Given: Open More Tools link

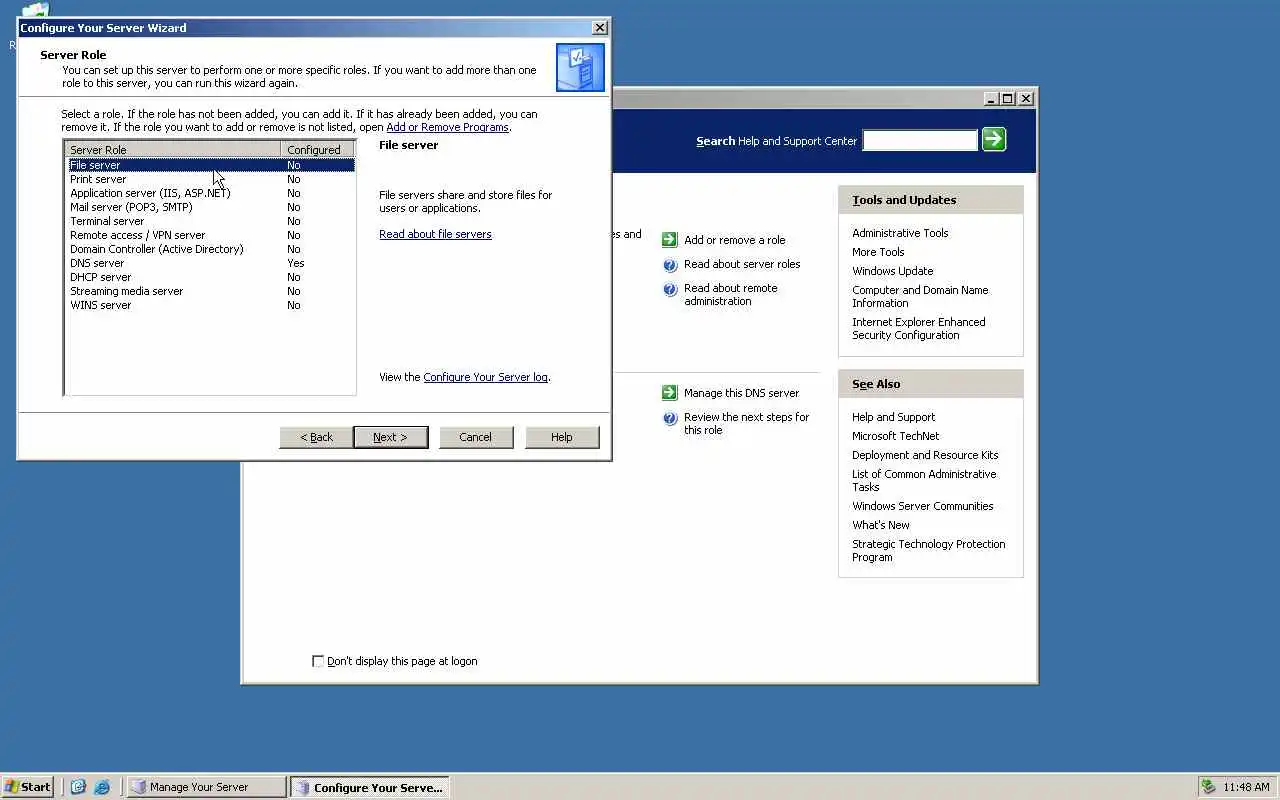Looking at the screenshot, I should coord(878,252).
